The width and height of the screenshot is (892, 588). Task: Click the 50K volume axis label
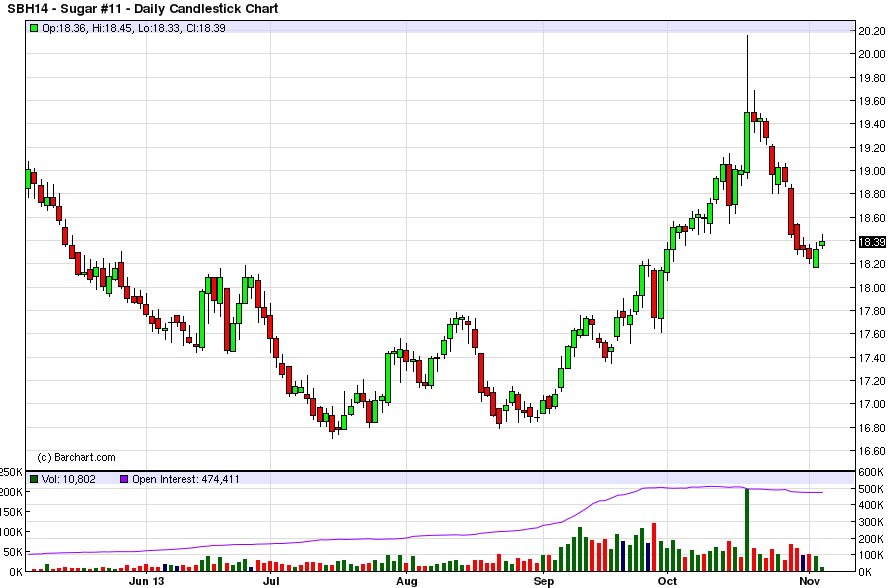click(x=14, y=552)
